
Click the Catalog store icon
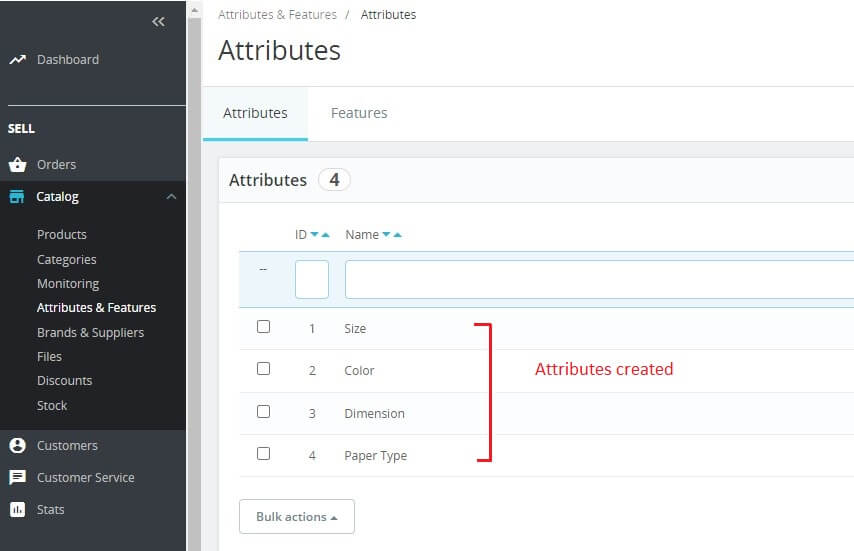[x=17, y=197]
